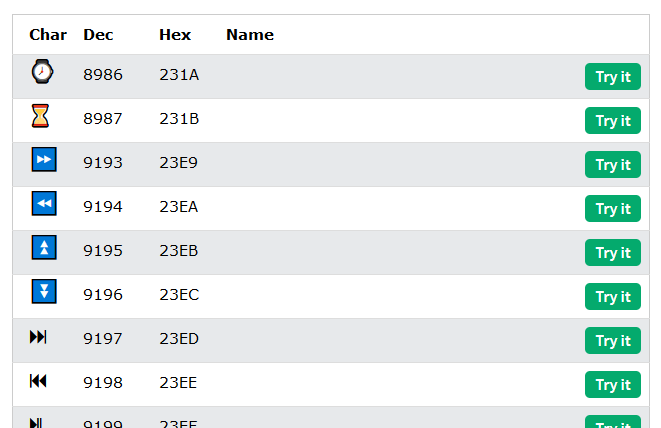Click the hex value 23ED
The height and width of the screenshot is (428, 661).
[179, 339]
